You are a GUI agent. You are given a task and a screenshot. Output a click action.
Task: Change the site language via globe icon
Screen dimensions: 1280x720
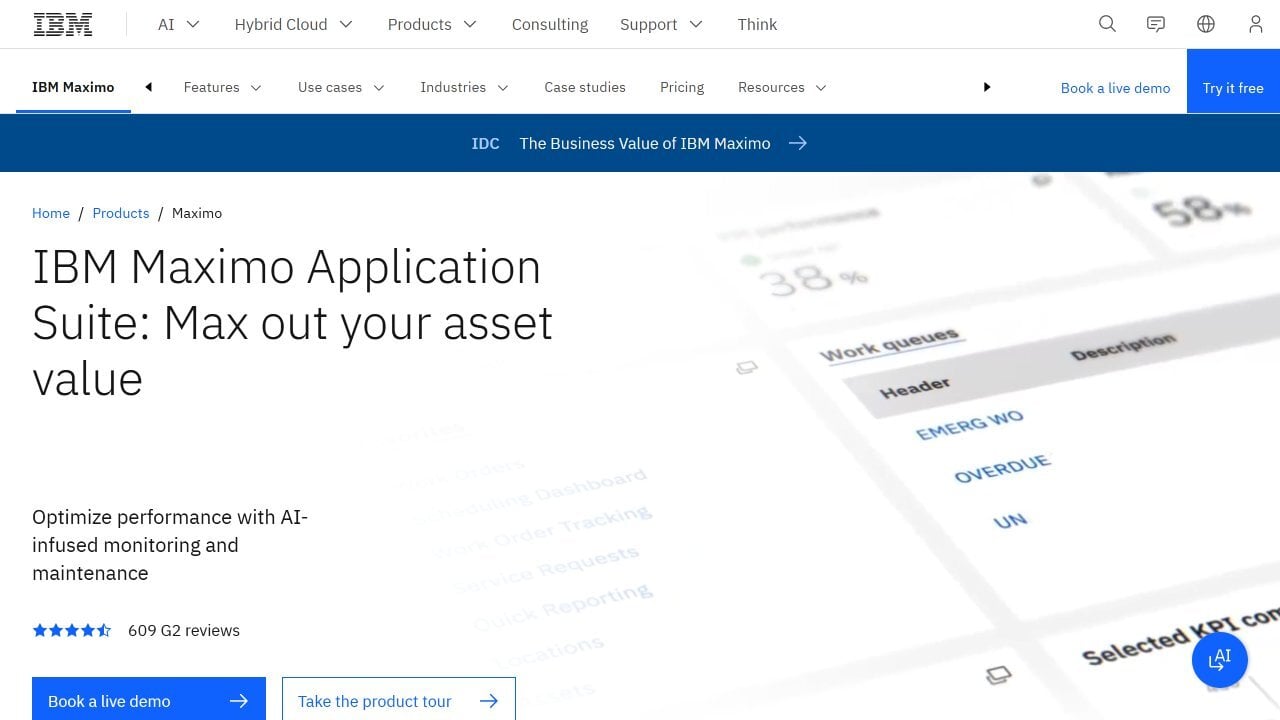click(x=1206, y=24)
